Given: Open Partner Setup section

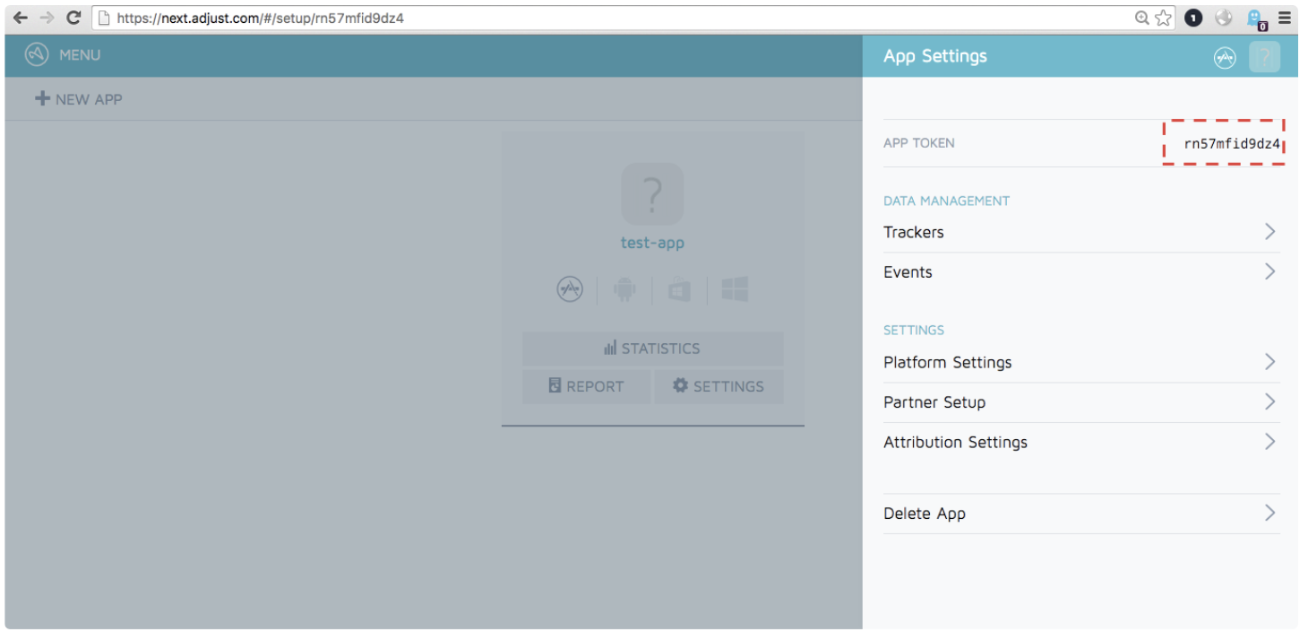Looking at the screenshot, I should (x=1080, y=402).
